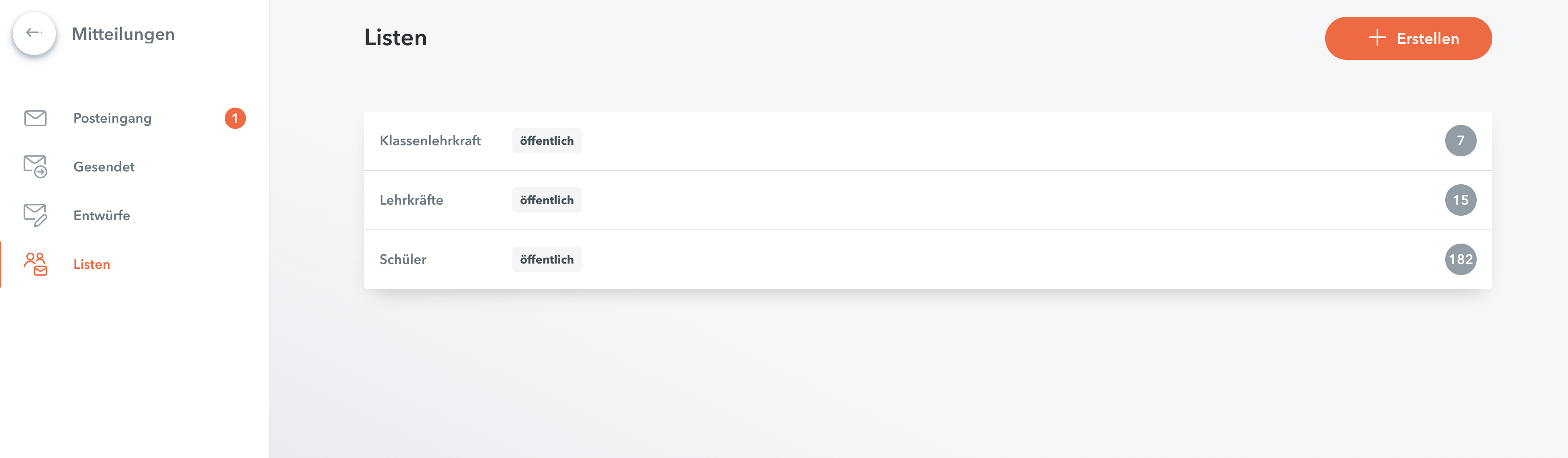Click the member count badge 15
The image size is (1568, 458).
[1460, 200]
